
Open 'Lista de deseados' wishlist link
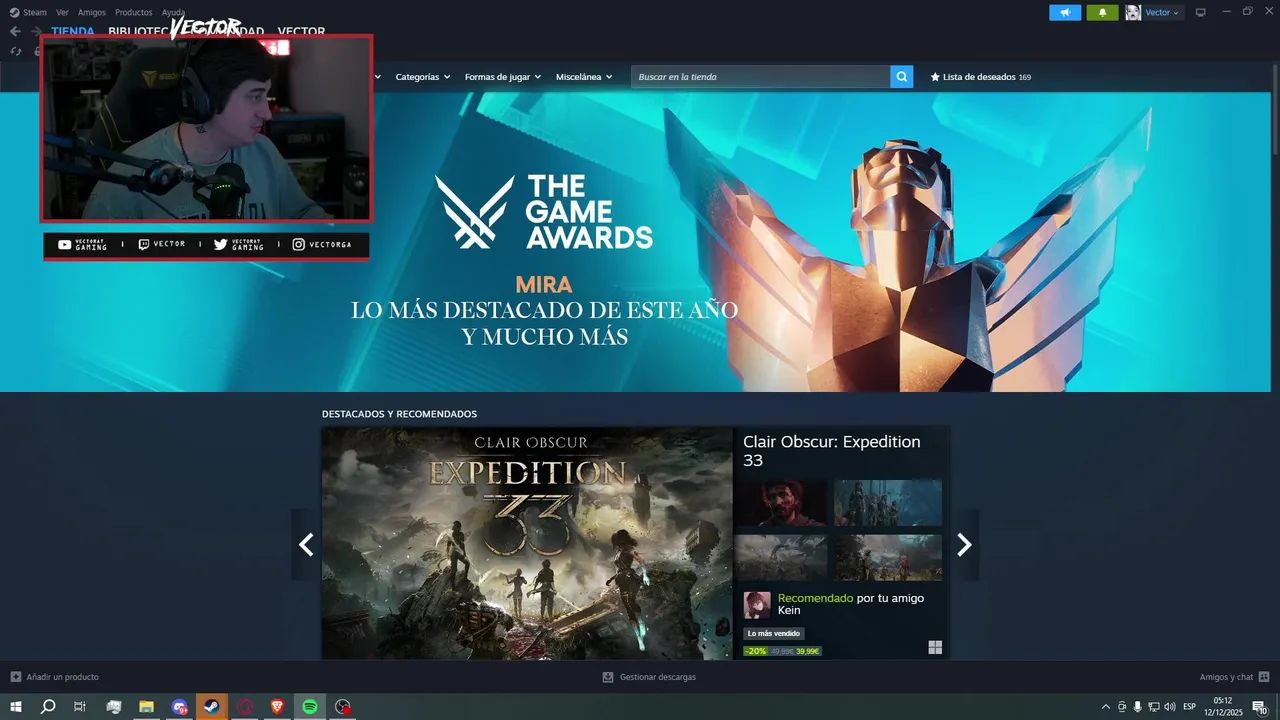click(x=981, y=77)
